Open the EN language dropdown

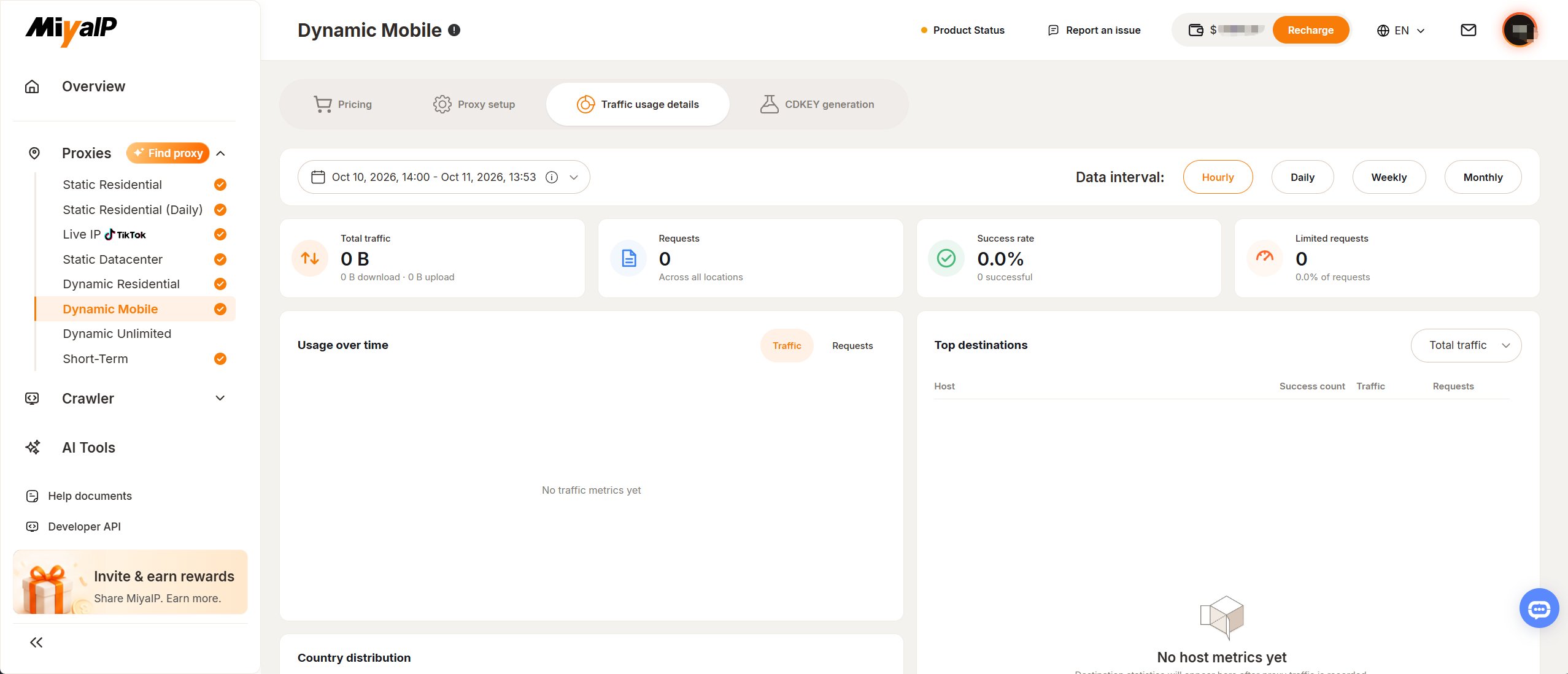point(1400,31)
